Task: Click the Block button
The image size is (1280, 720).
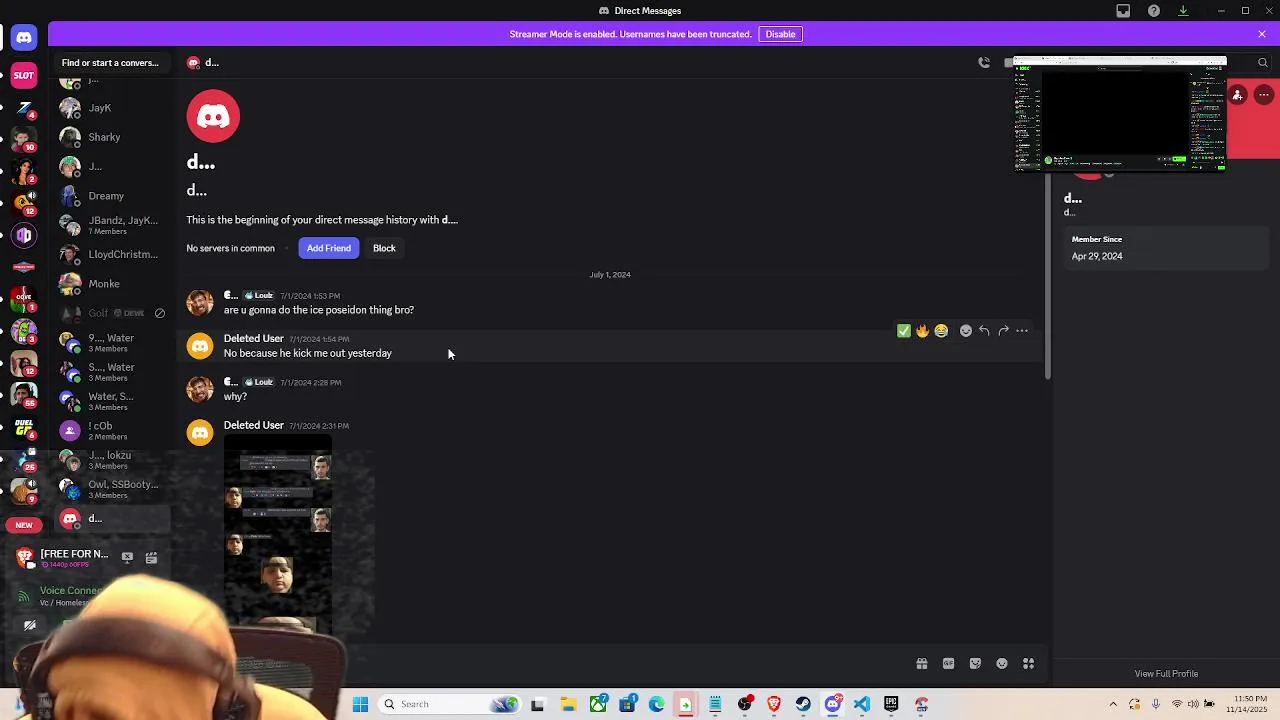Action: tap(384, 248)
